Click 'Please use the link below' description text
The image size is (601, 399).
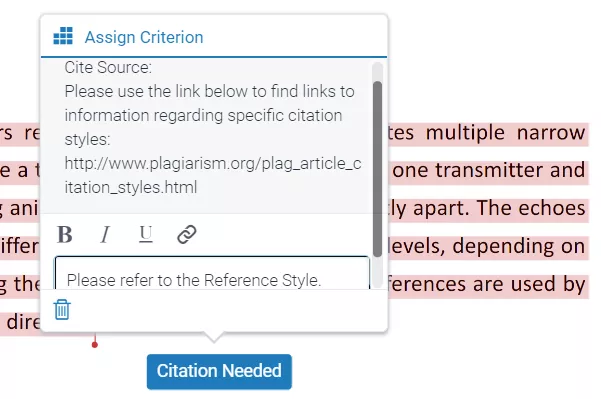coord(209,115)
